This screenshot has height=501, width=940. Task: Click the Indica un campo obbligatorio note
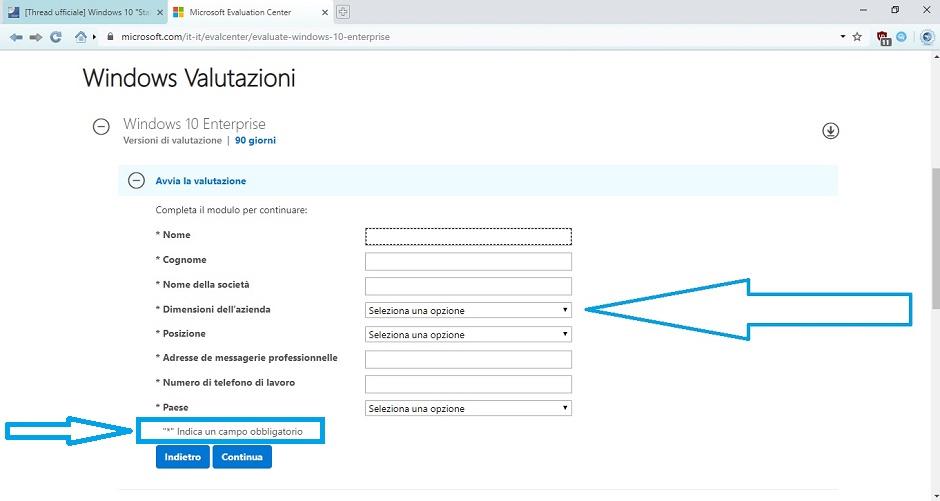pyautogui.click(x=233, y=431)
